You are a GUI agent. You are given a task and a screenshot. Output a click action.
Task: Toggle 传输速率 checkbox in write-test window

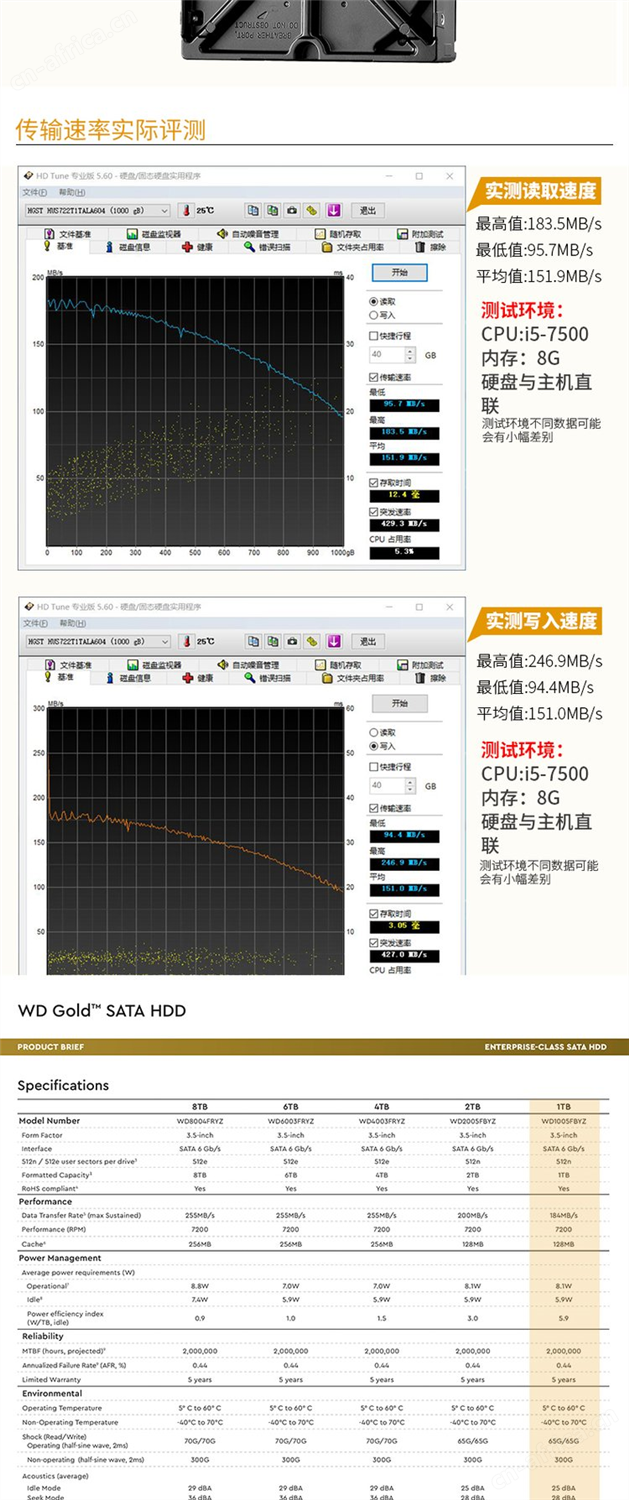pos(374,808)
